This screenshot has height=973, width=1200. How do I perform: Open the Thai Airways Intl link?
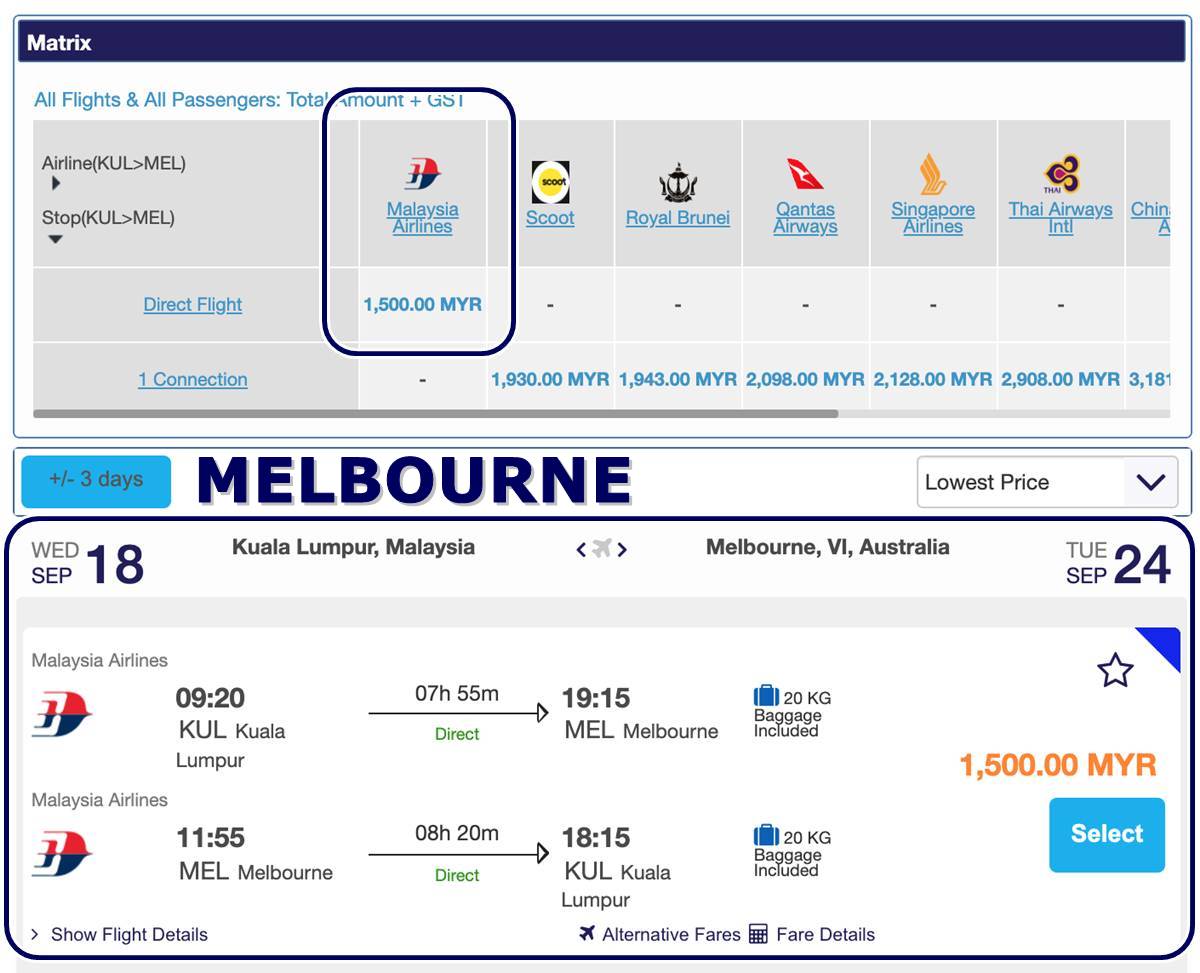click(1061, 218)
